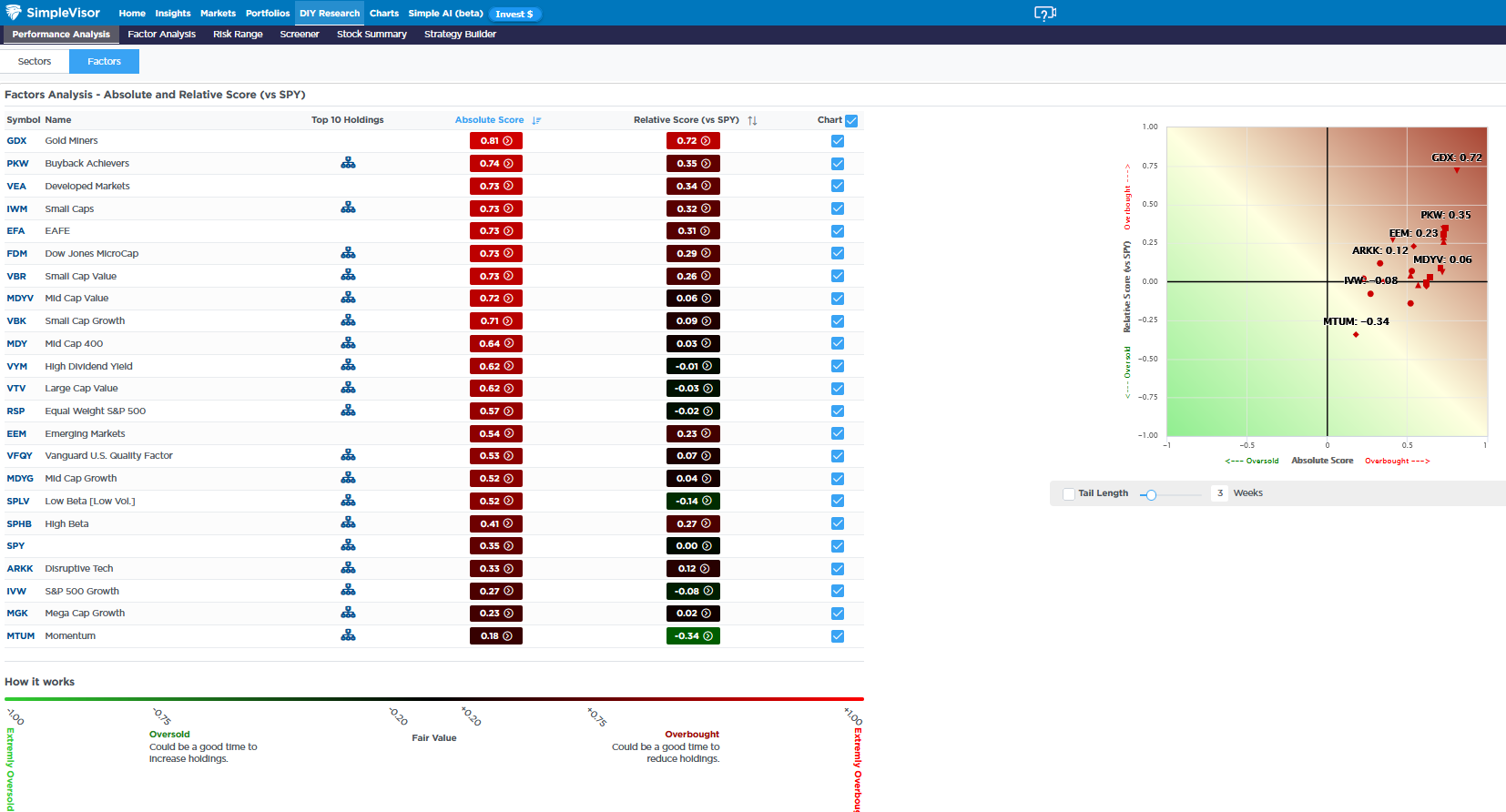Uncheck the chart checkbox for GDX
Viewport: 1506px width, 812px height.
pyautogui.click(x=838, y=141)
